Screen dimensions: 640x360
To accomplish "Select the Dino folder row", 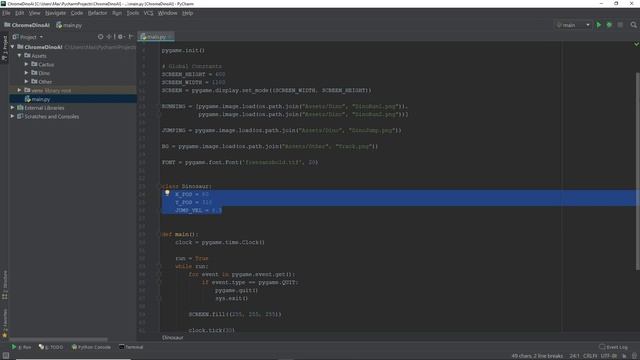I will click(x=73, y=73).
